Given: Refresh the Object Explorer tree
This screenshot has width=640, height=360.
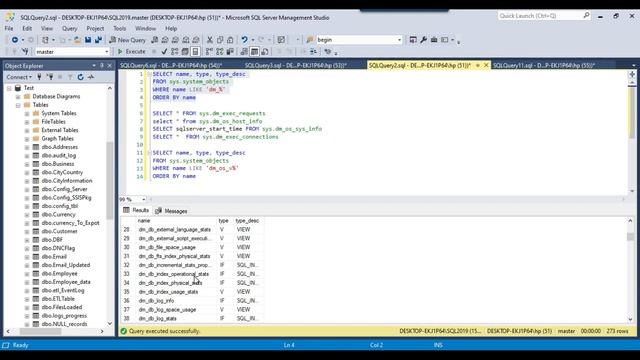Looking at the screenshot, I should 80,77.
